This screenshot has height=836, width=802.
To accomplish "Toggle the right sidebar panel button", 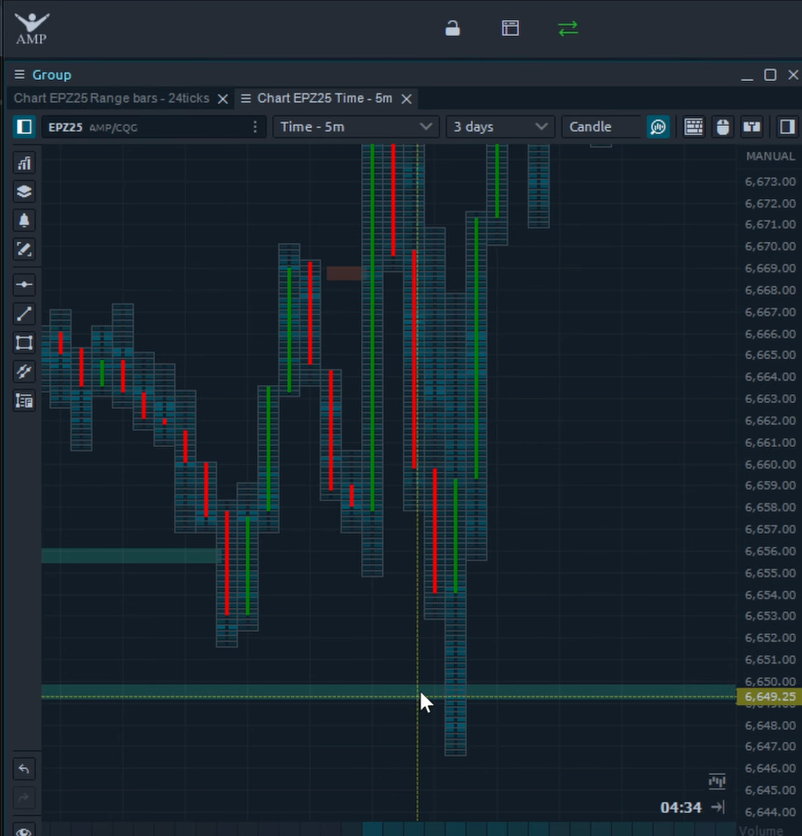I will pos(787,127).
